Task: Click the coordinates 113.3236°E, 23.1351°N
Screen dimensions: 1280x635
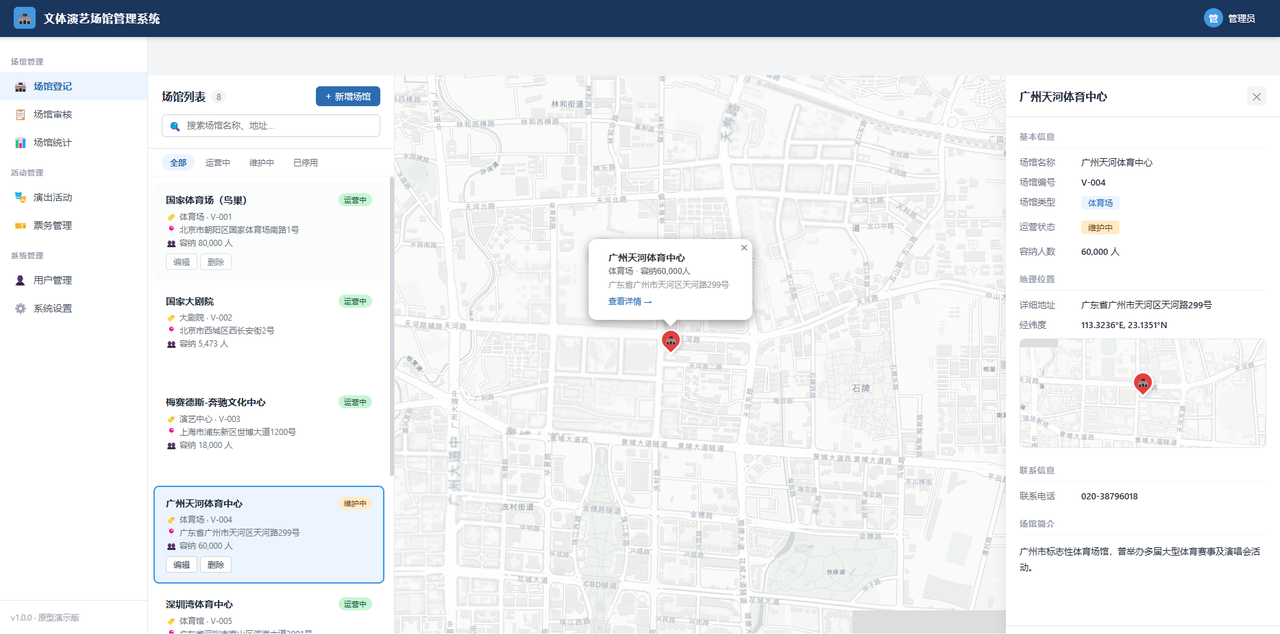Action: point(1124,325)
